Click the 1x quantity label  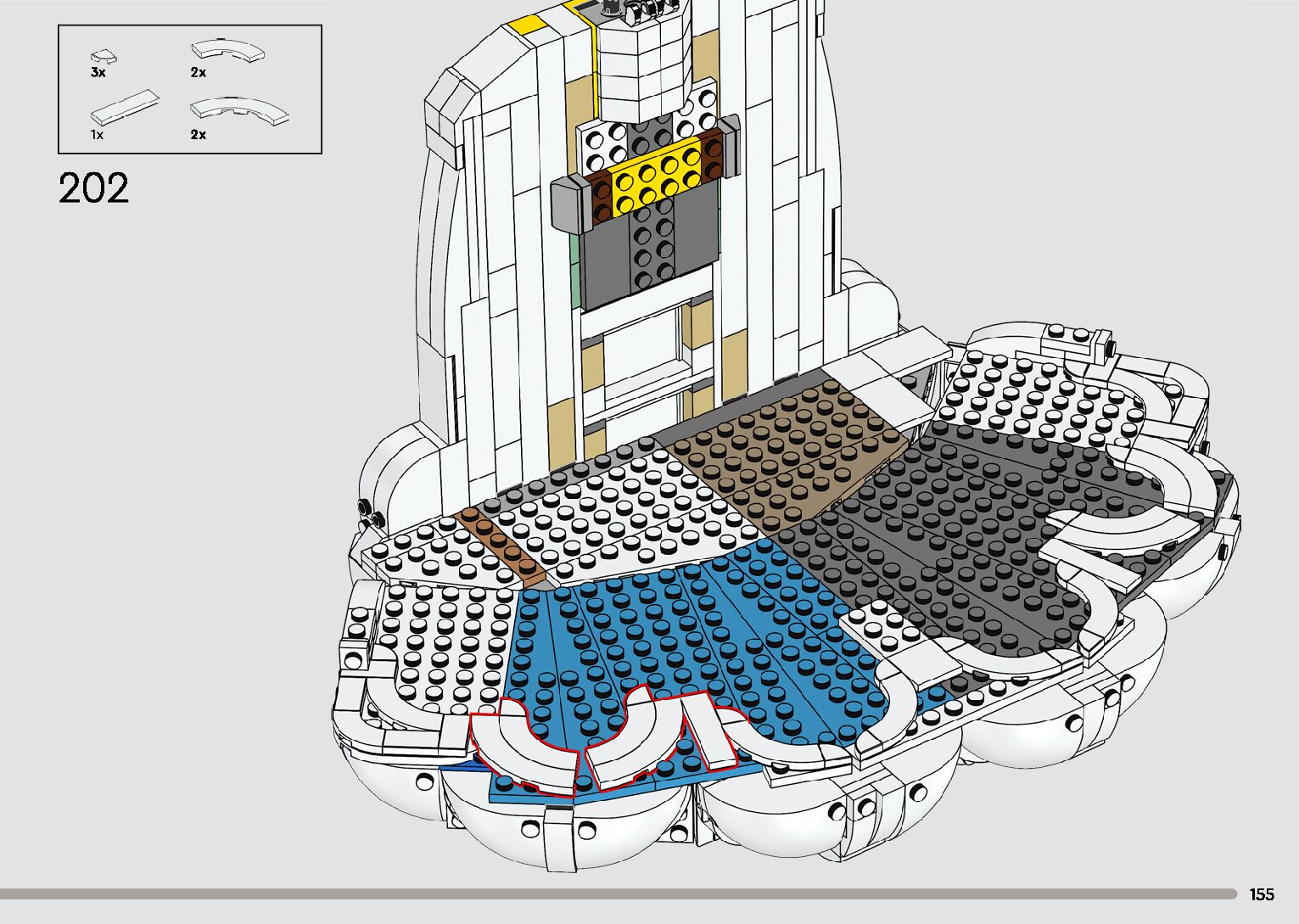pos(98,135)
